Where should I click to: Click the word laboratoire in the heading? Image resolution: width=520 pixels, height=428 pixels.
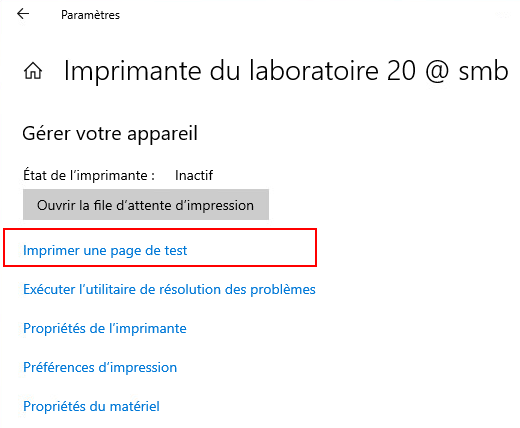(x=314, y=71)
